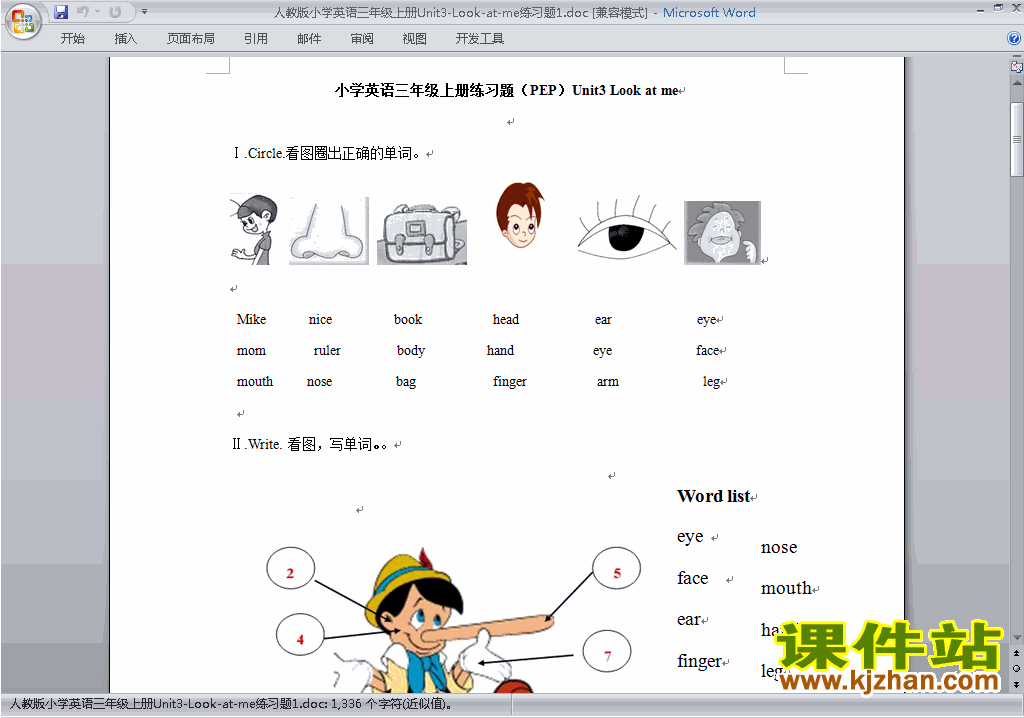Open the 开始 ribbon tab
This screenshot has width=1024, height=718.
[72, 39]
